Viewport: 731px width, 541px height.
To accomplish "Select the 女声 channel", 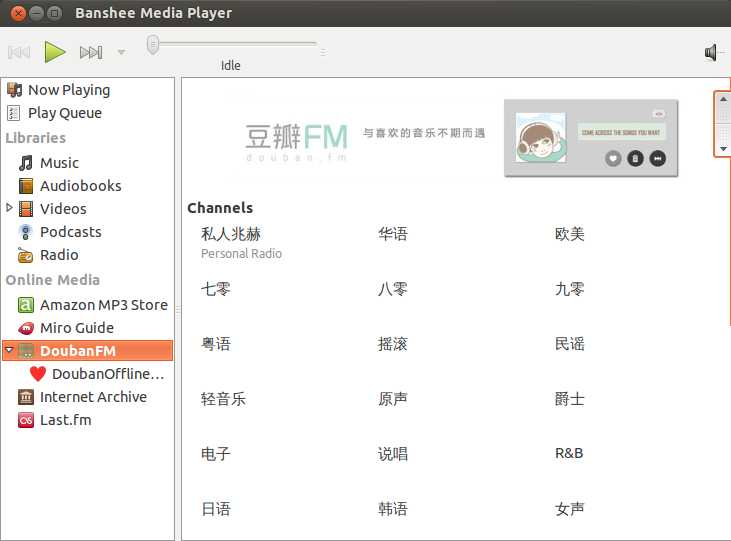I will [x=569, y=508].
